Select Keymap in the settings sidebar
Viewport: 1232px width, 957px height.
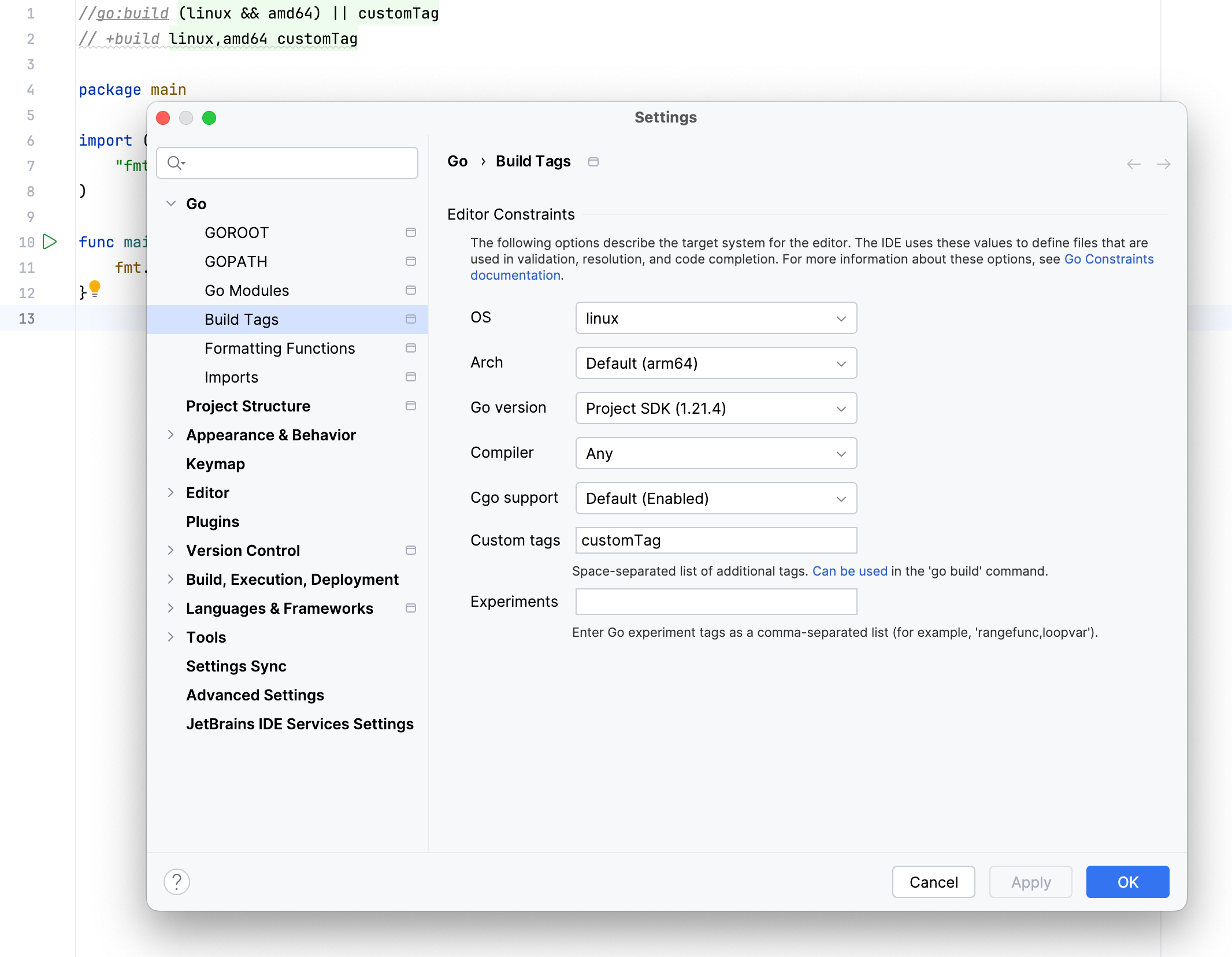[x=215, y=463]
